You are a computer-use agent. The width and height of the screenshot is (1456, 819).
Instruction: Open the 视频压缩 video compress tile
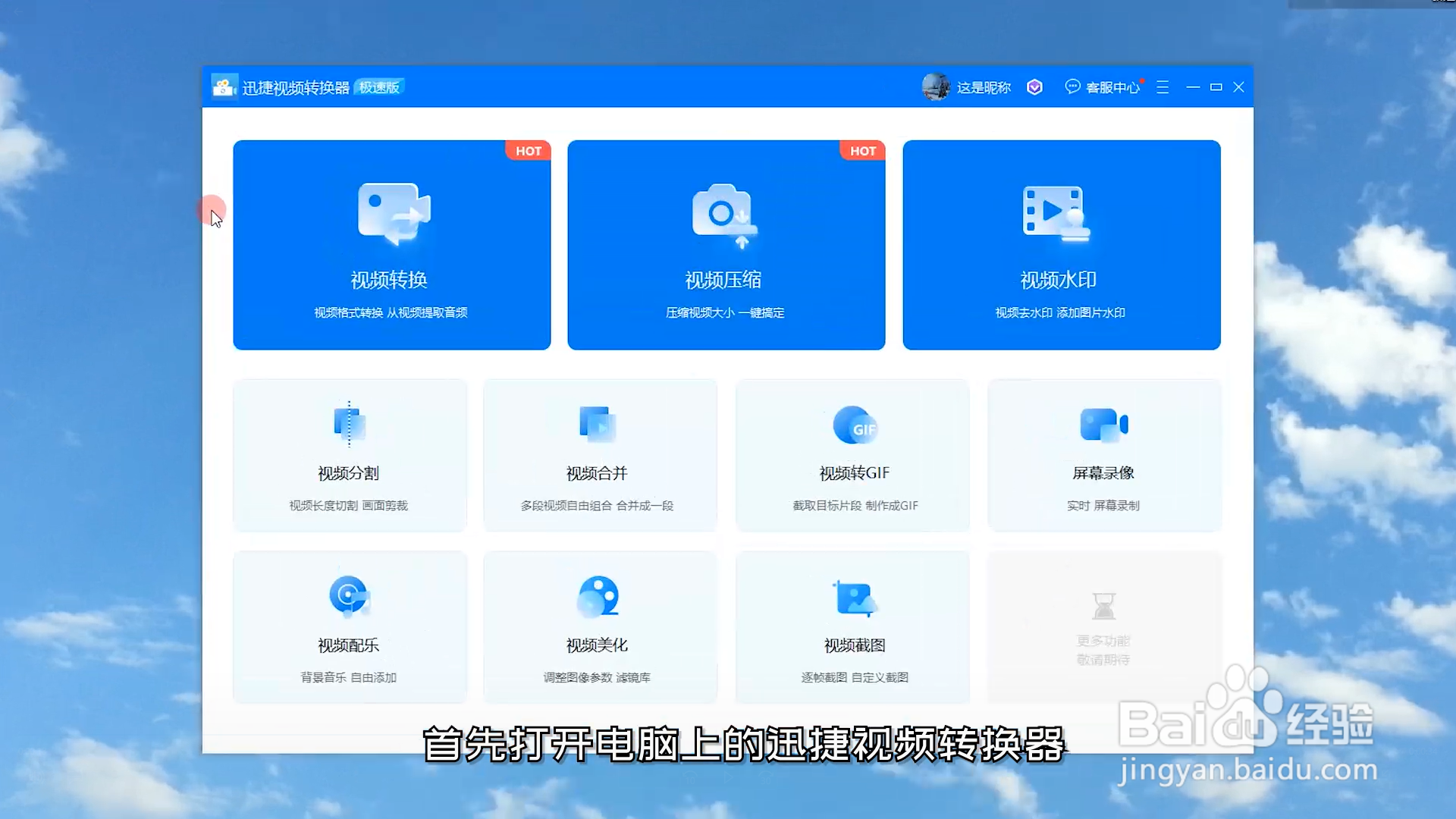pyautogui.click(x=726, y=244)
